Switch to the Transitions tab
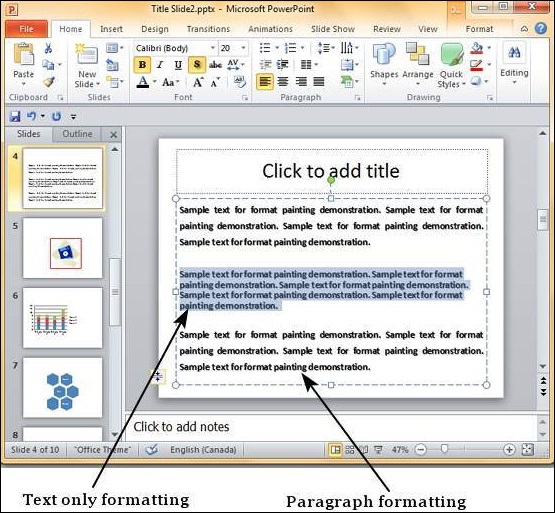 (x=208, y=29)
